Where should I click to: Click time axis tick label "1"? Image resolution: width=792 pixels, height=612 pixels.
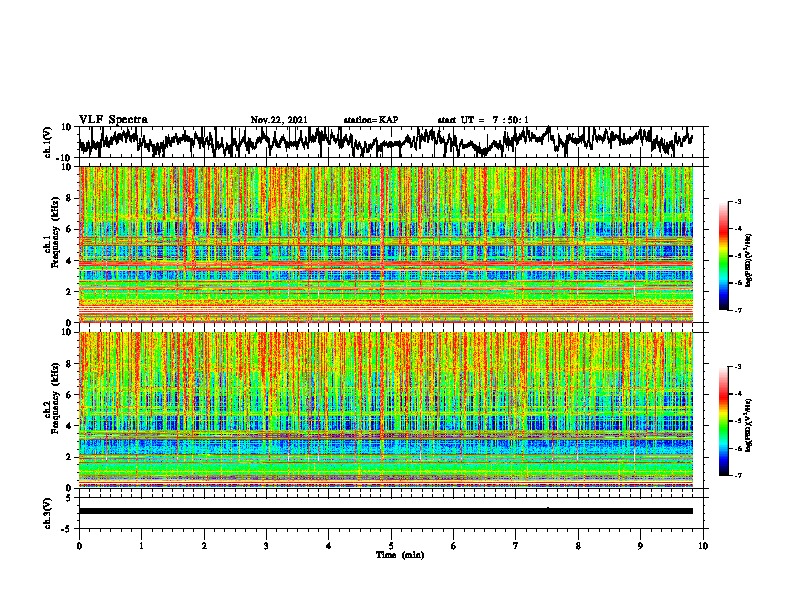click(141, 546)
